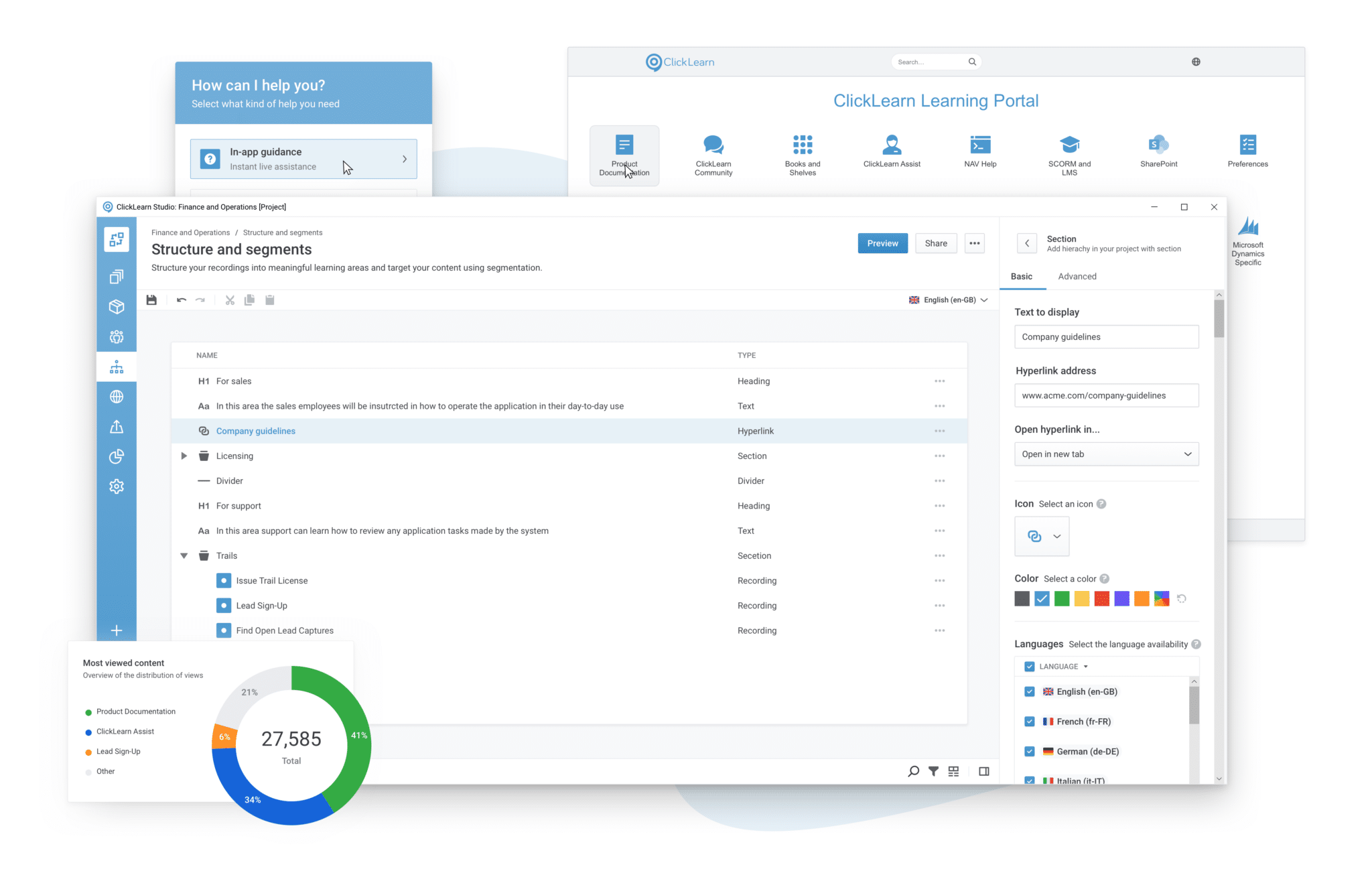Uncheck the French (fr-FR) language
This screenshot has height=873, width=1372.
pos(1029,722)
